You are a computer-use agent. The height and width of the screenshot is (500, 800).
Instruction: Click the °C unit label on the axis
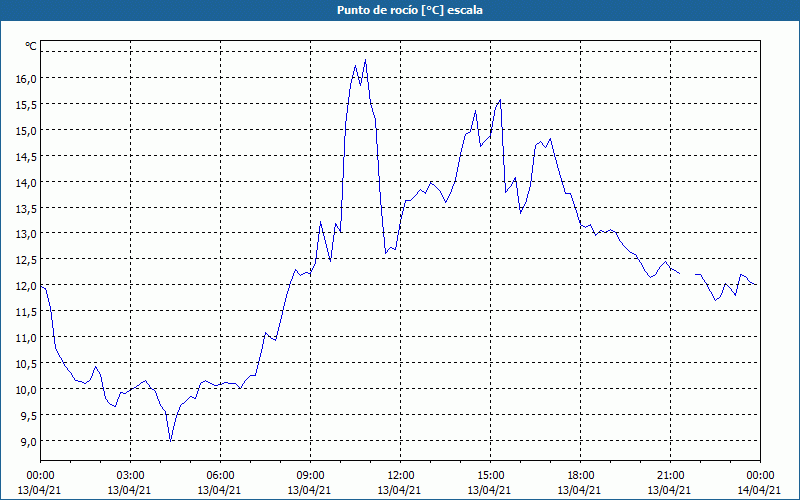[x=31, y=46]
